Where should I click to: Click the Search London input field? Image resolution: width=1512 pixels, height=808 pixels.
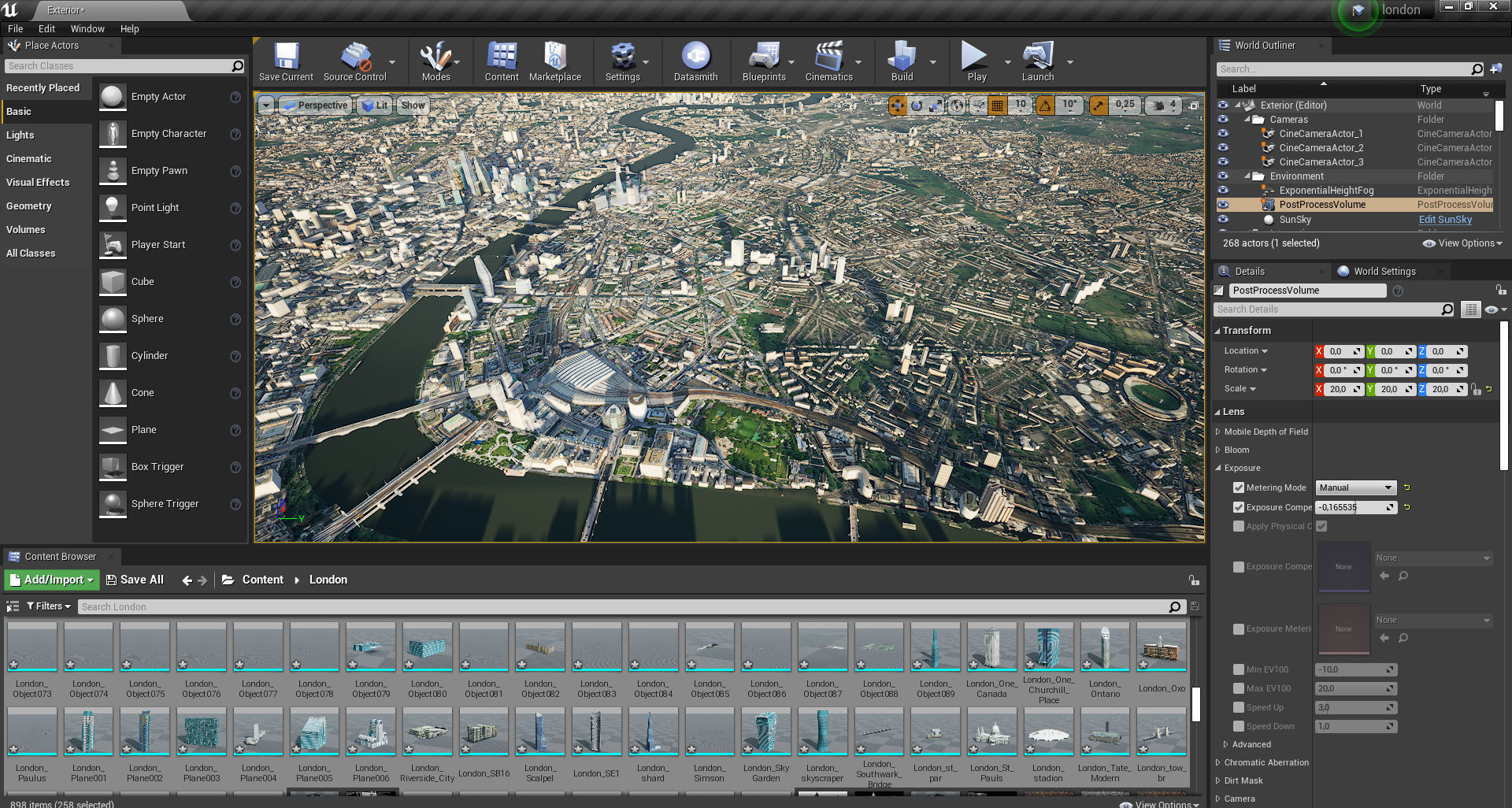click(x=632, y=607)
